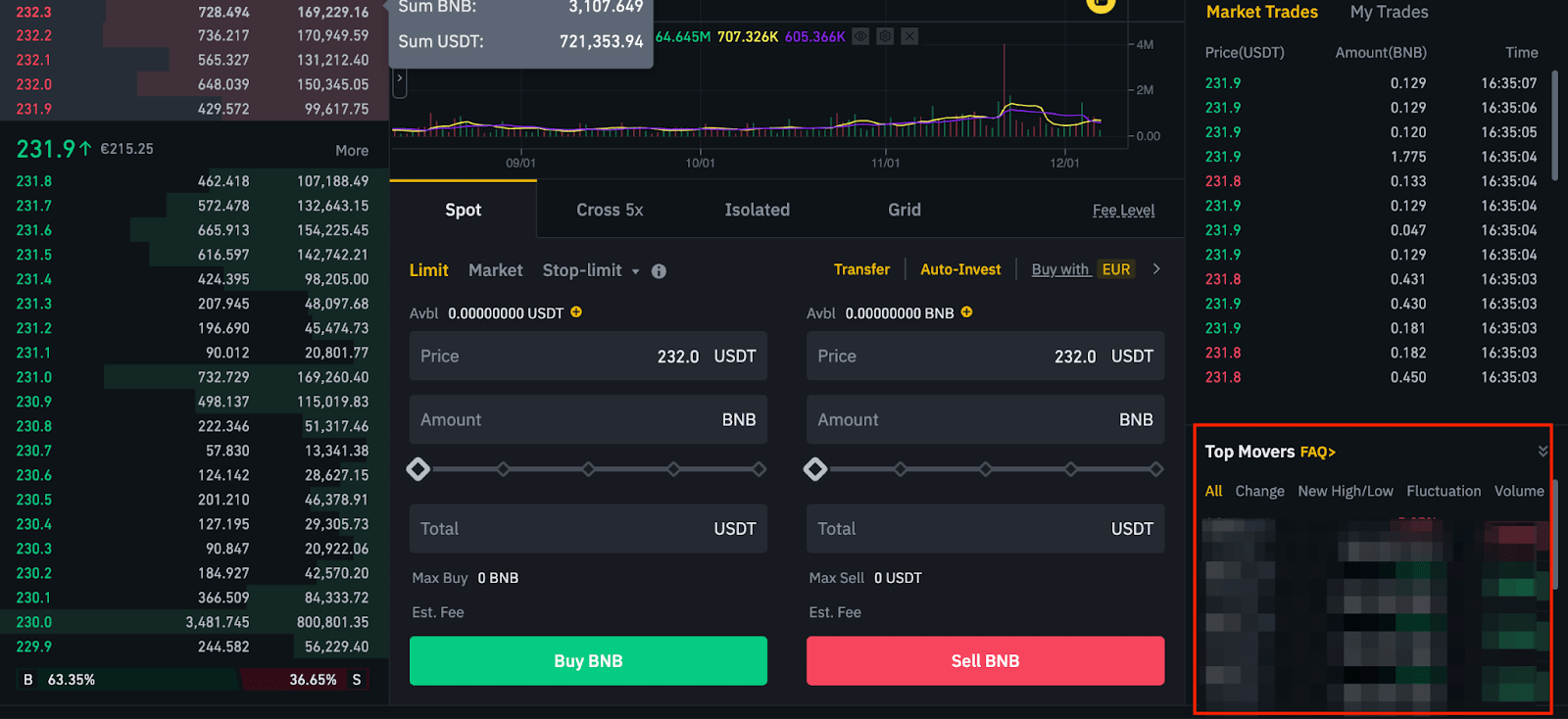Open the Isolated margin tab
Viewport: 1568px width, 719px height.
click(758, 210)
